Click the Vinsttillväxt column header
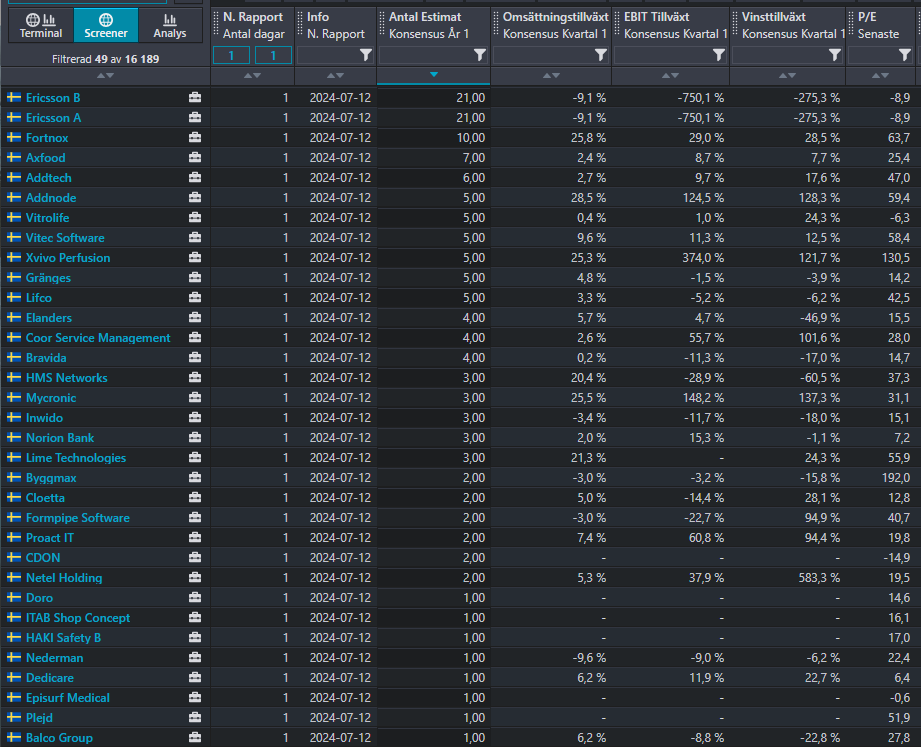This screenshot has height=747, width=921. [x=787, y=25]
